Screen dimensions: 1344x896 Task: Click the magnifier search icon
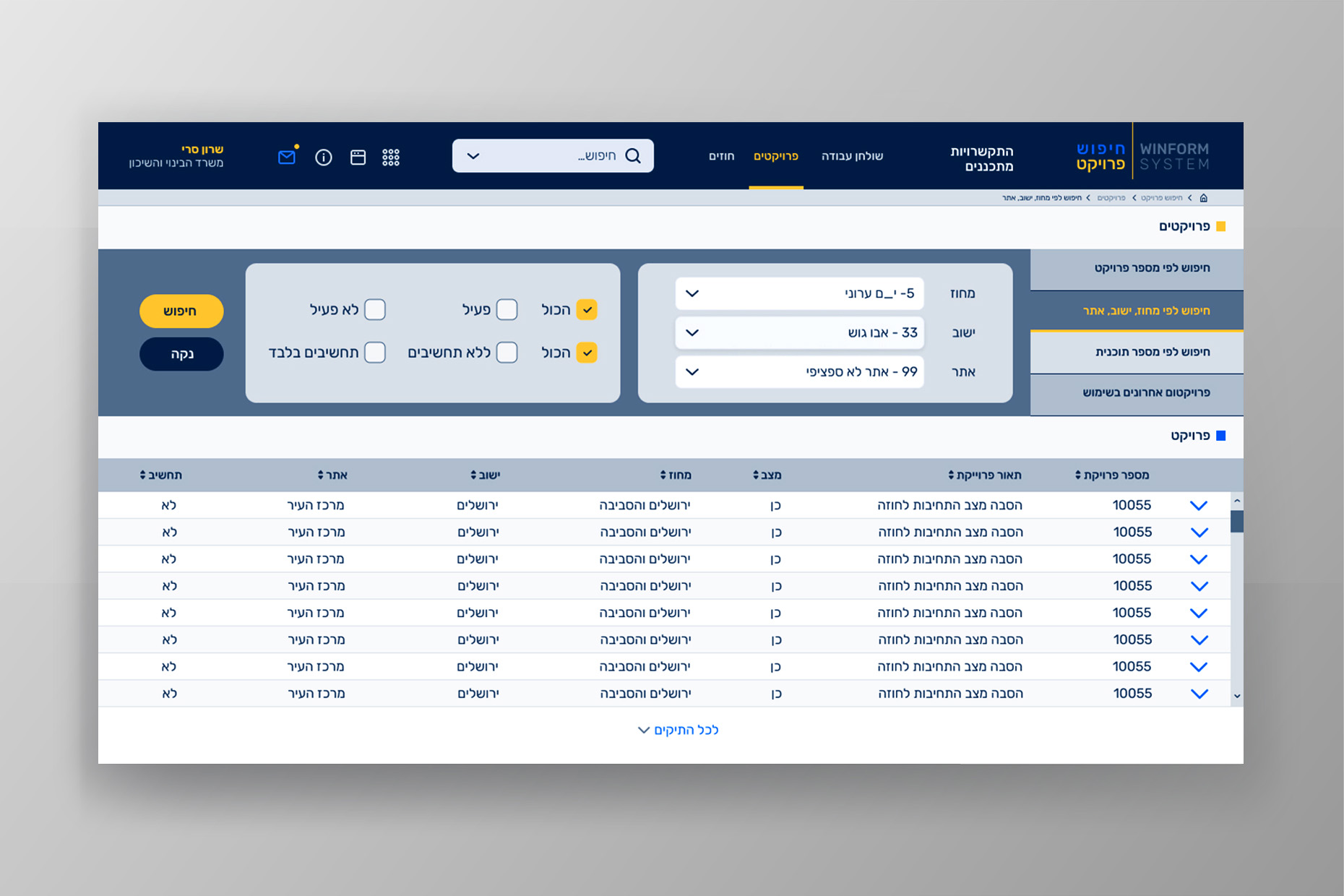(633, 156)
